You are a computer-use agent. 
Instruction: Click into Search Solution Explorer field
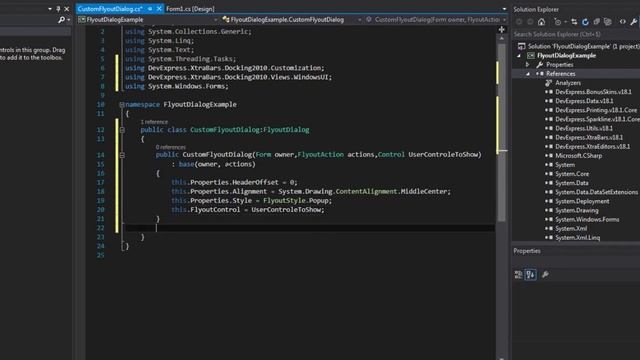[576, 34]
